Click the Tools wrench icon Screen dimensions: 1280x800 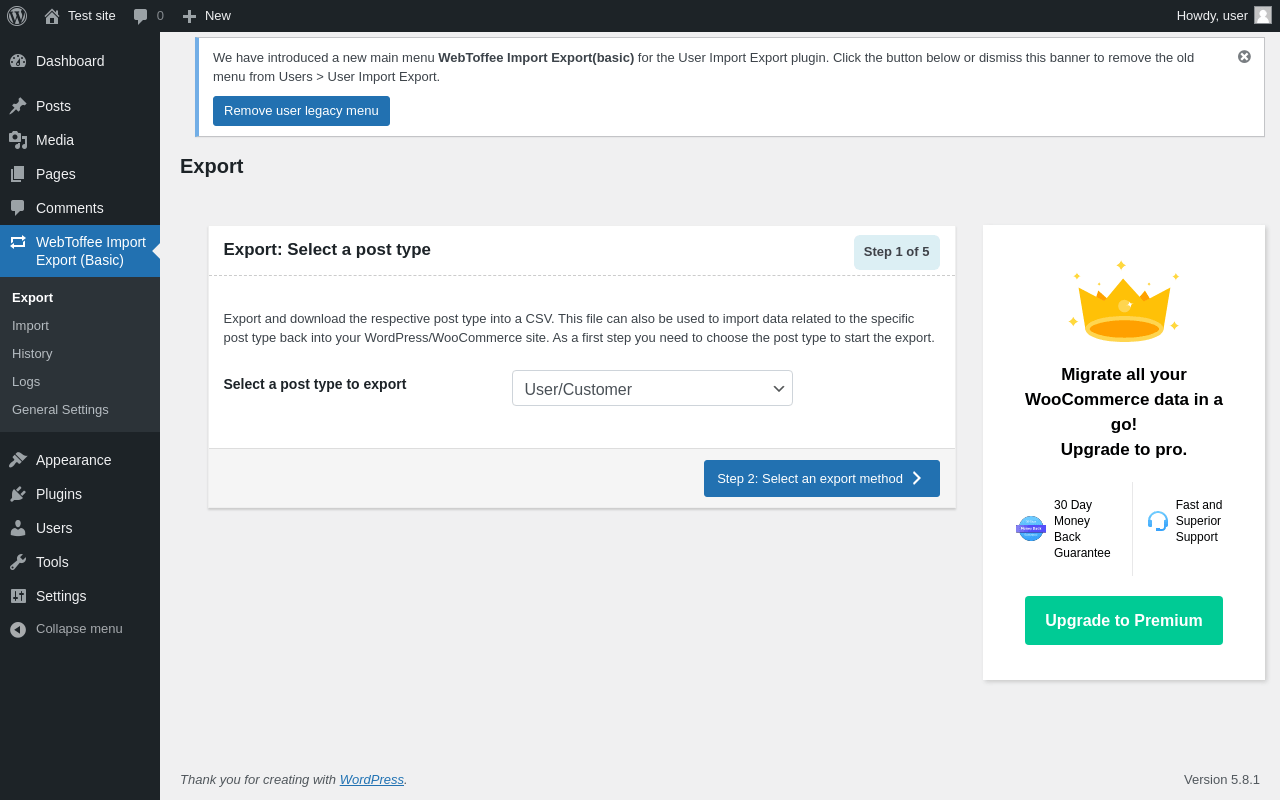tap(18, 562)
